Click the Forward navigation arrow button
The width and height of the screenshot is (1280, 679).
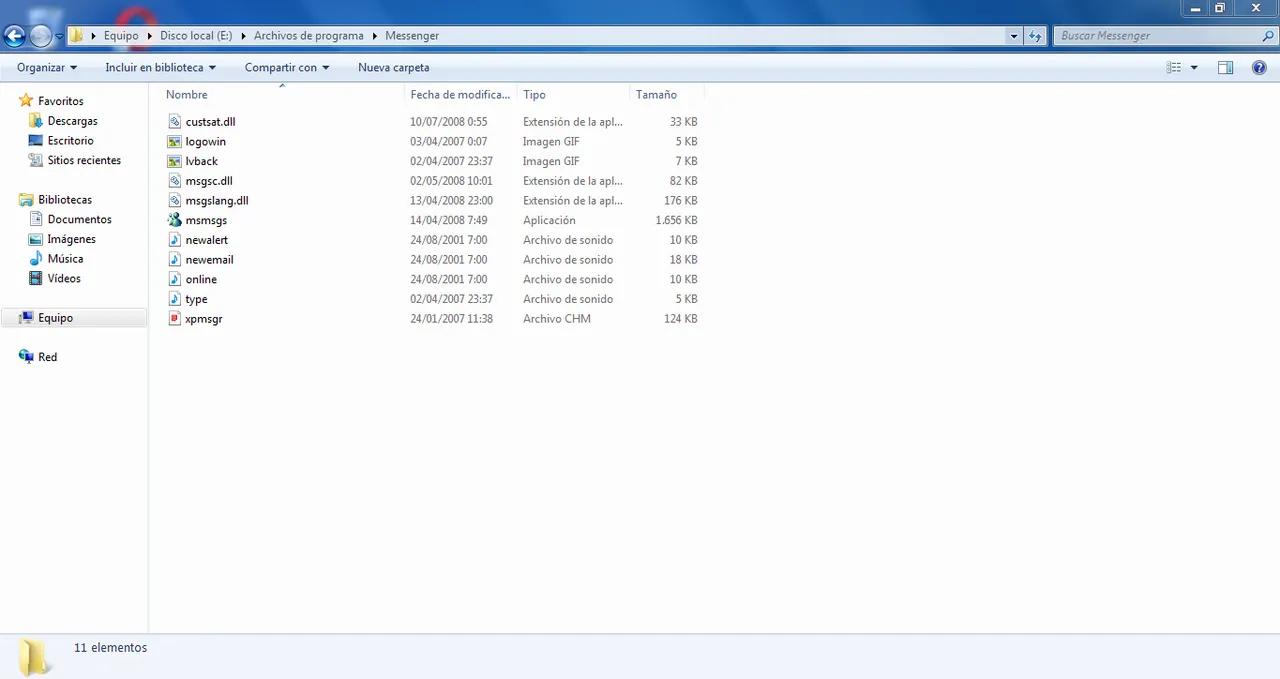click(x=41, y=36)
